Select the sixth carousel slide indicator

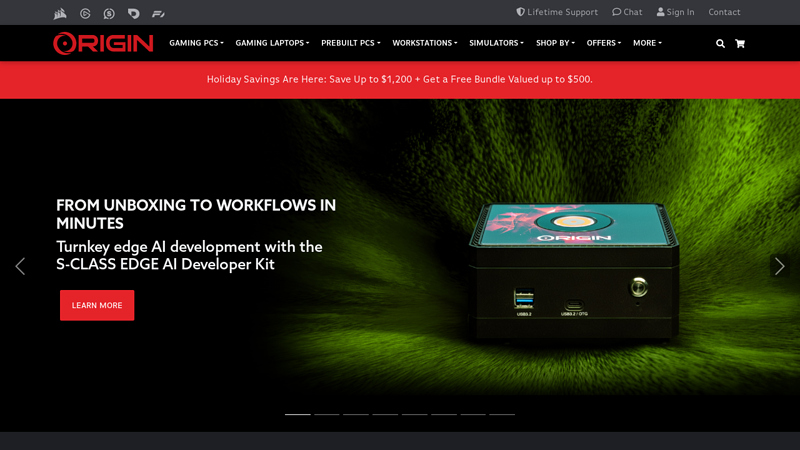(444, 414)
